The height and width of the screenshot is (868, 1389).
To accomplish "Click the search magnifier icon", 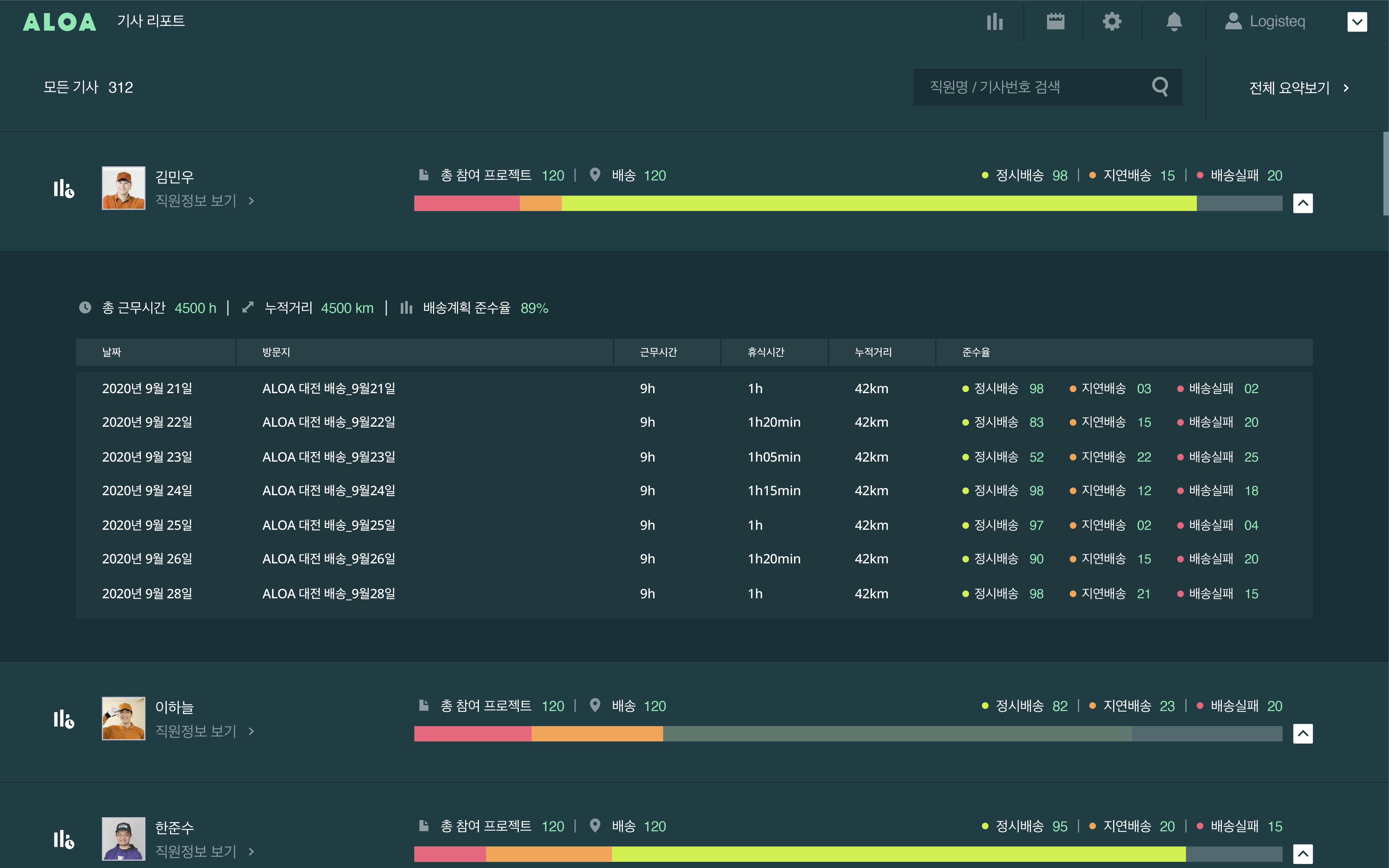I will 1160,87.
